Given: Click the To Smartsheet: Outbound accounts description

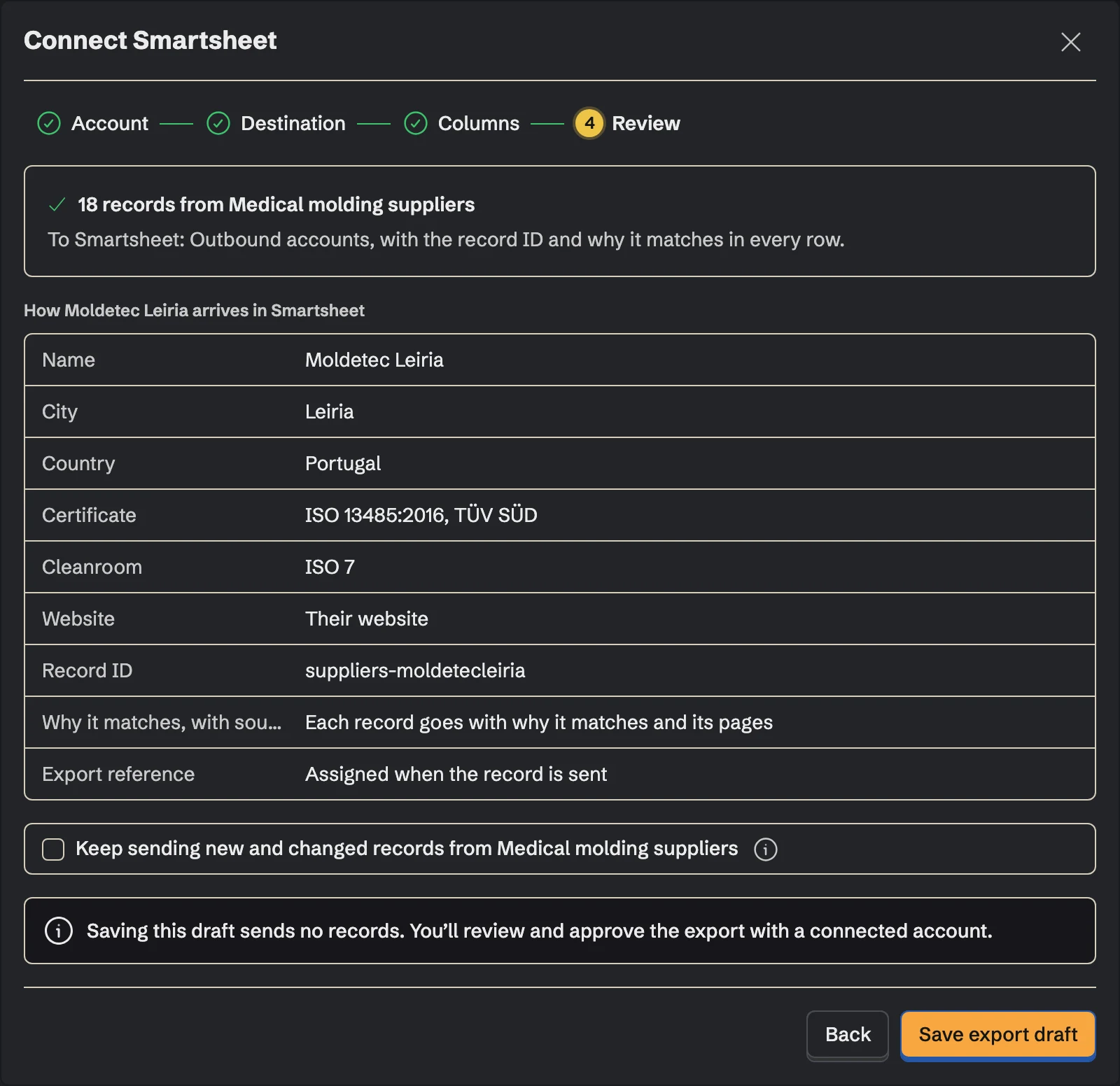Looking at the screenshot, I should [447, 239].
